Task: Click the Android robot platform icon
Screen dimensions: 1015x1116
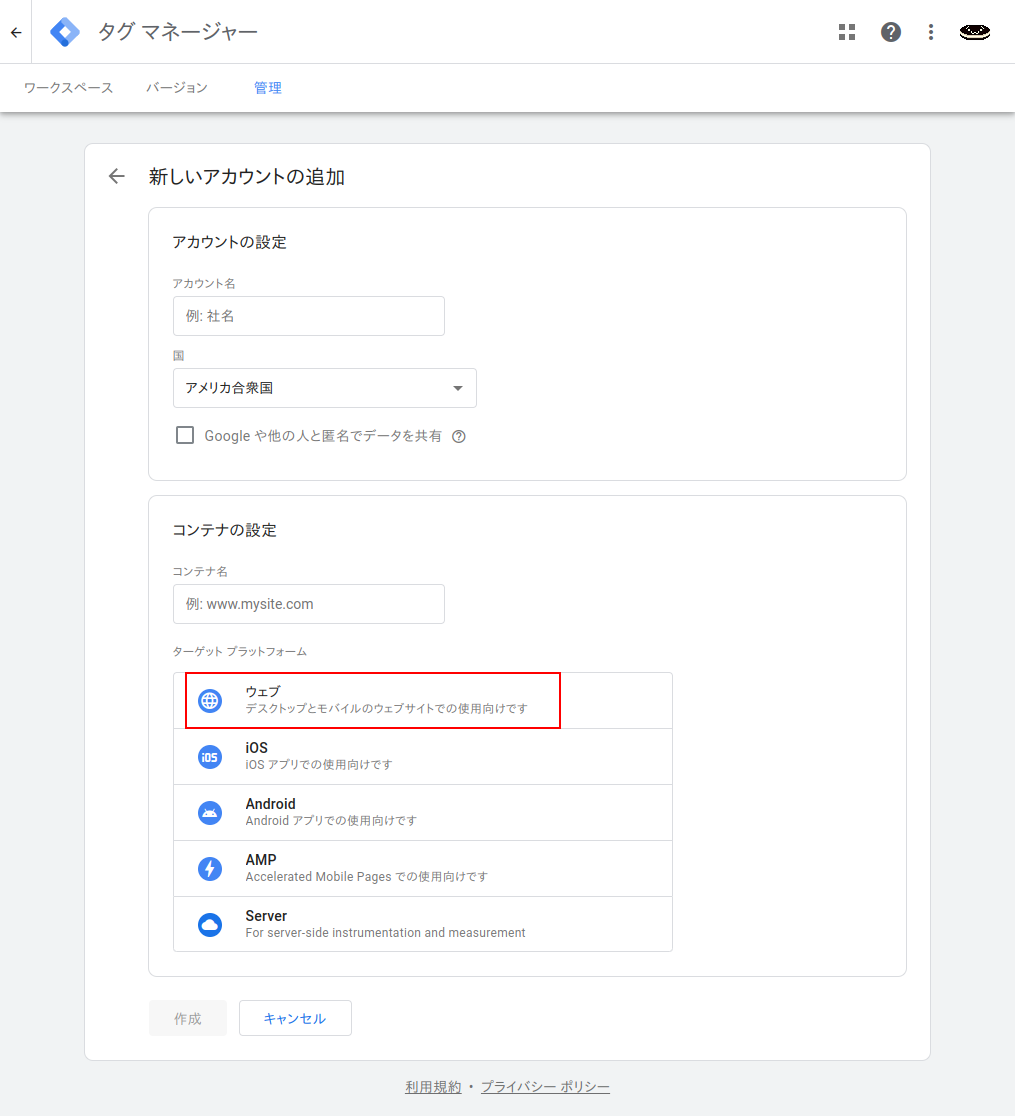Action: 210,813
